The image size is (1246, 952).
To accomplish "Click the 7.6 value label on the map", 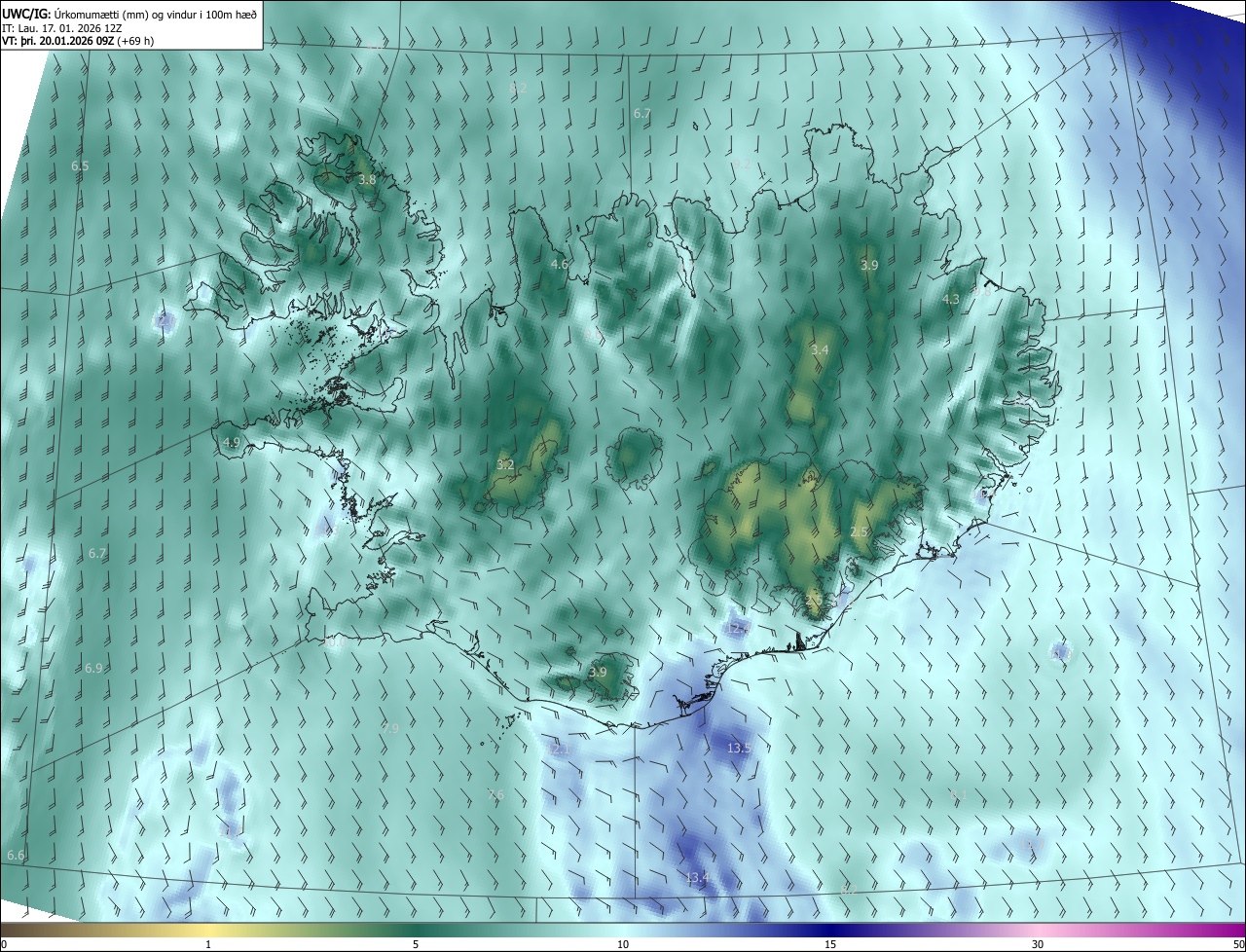I will click(x=495, y=795).
